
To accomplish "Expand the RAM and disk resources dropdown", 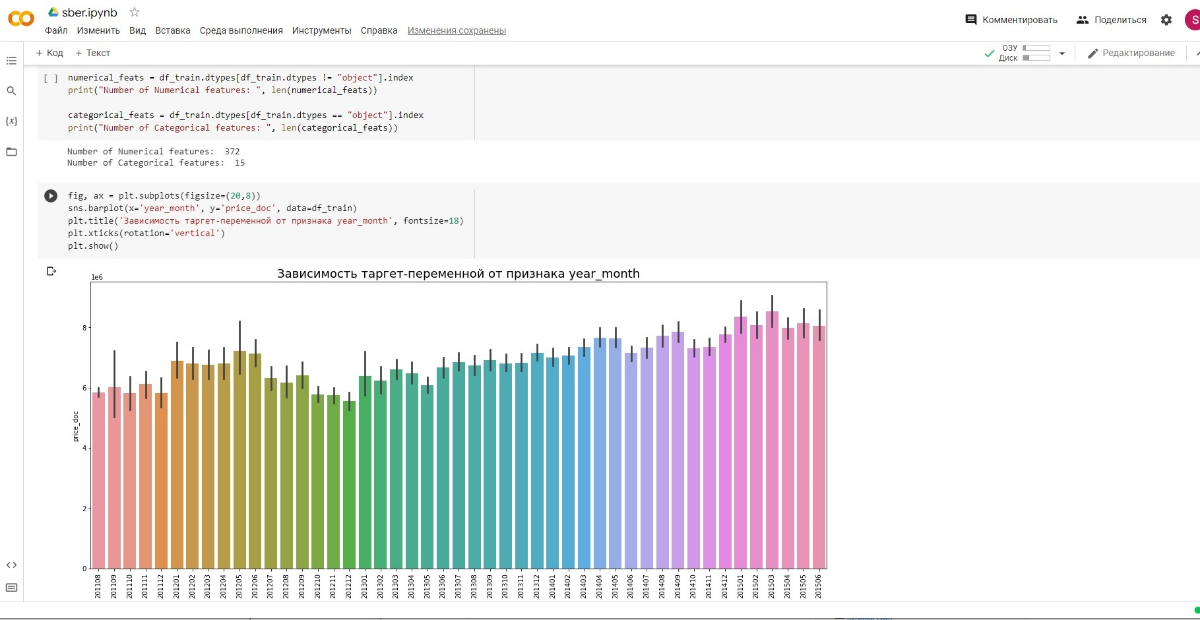I will click(x=1062, y=54).
